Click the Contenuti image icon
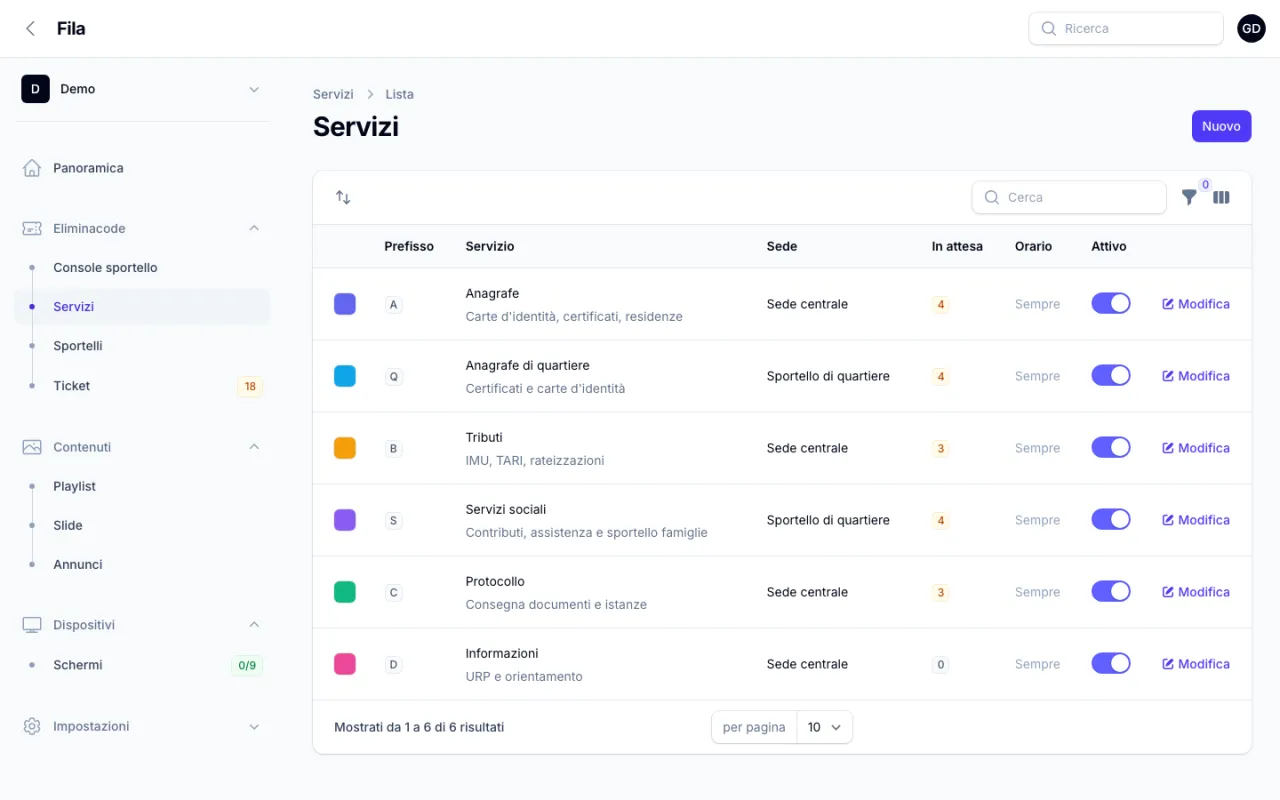Screen dimensions: 1280x800 pos(32,447)
